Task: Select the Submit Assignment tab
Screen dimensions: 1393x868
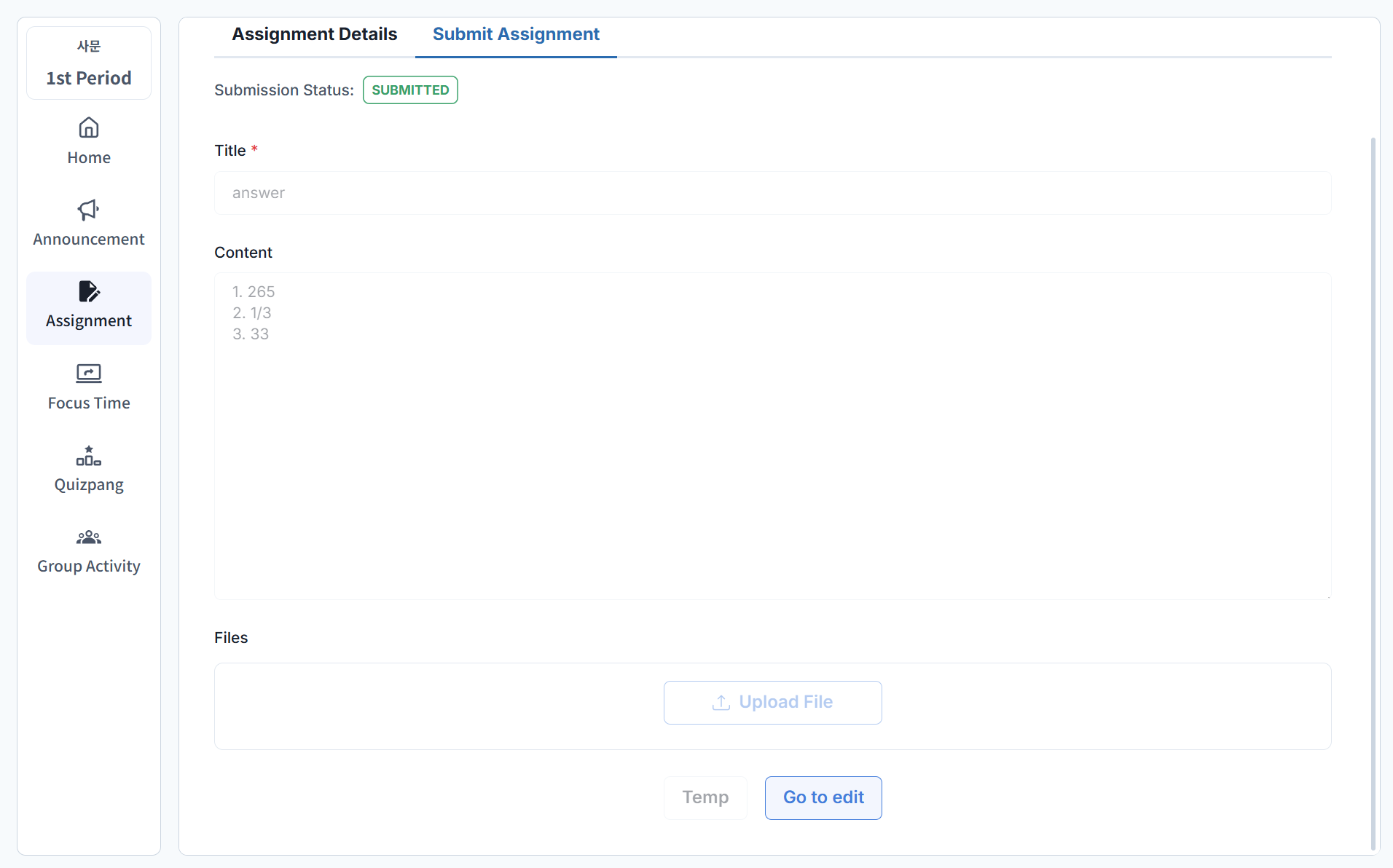Action: point(516,34)
